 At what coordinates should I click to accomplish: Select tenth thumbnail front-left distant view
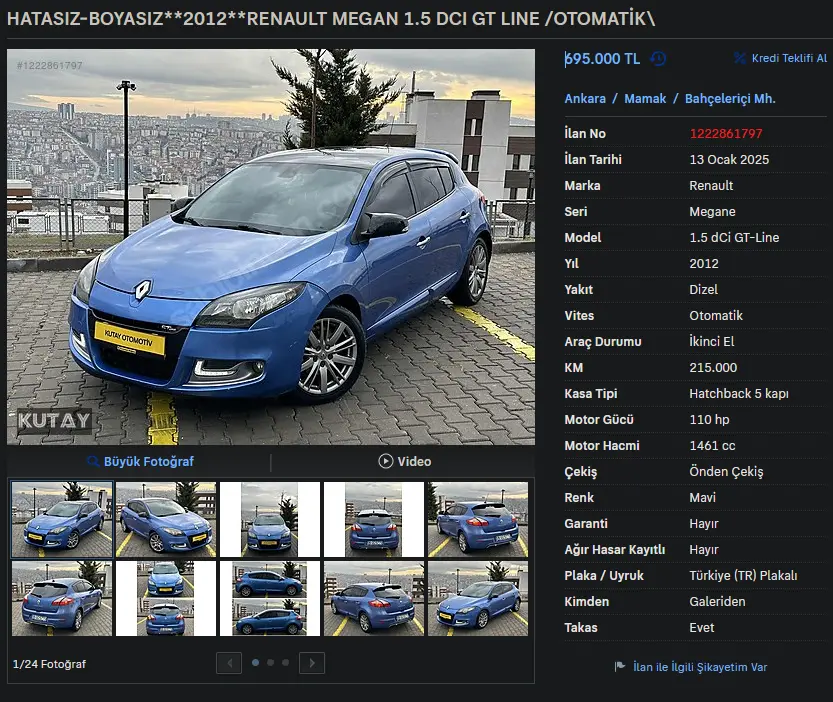point(478,598)
